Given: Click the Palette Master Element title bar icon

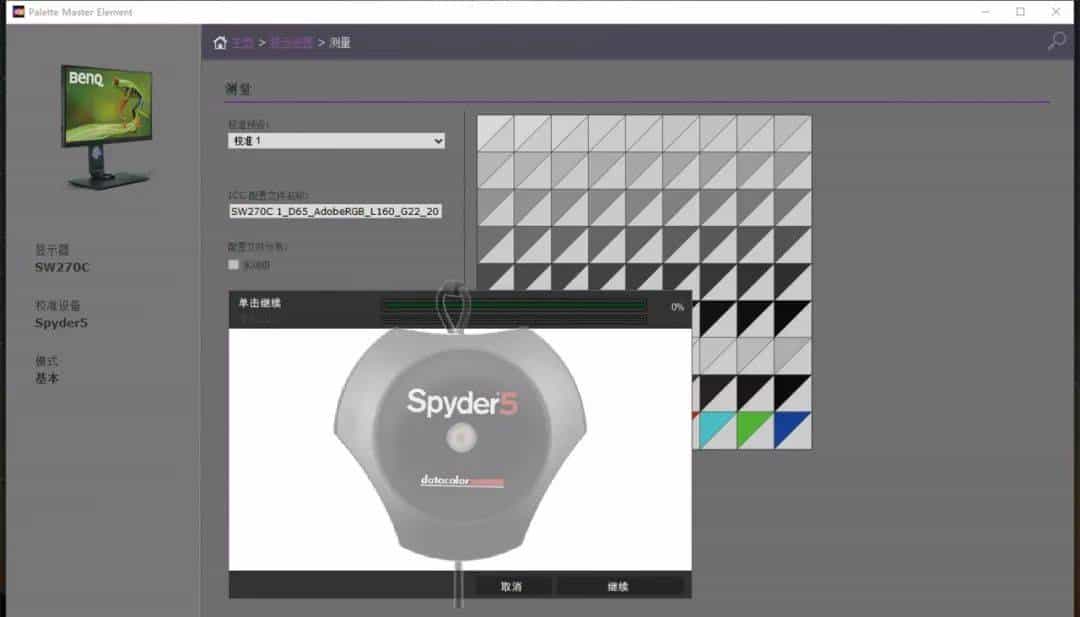Looking at the screenshot, I should click(x=18, y=11).
